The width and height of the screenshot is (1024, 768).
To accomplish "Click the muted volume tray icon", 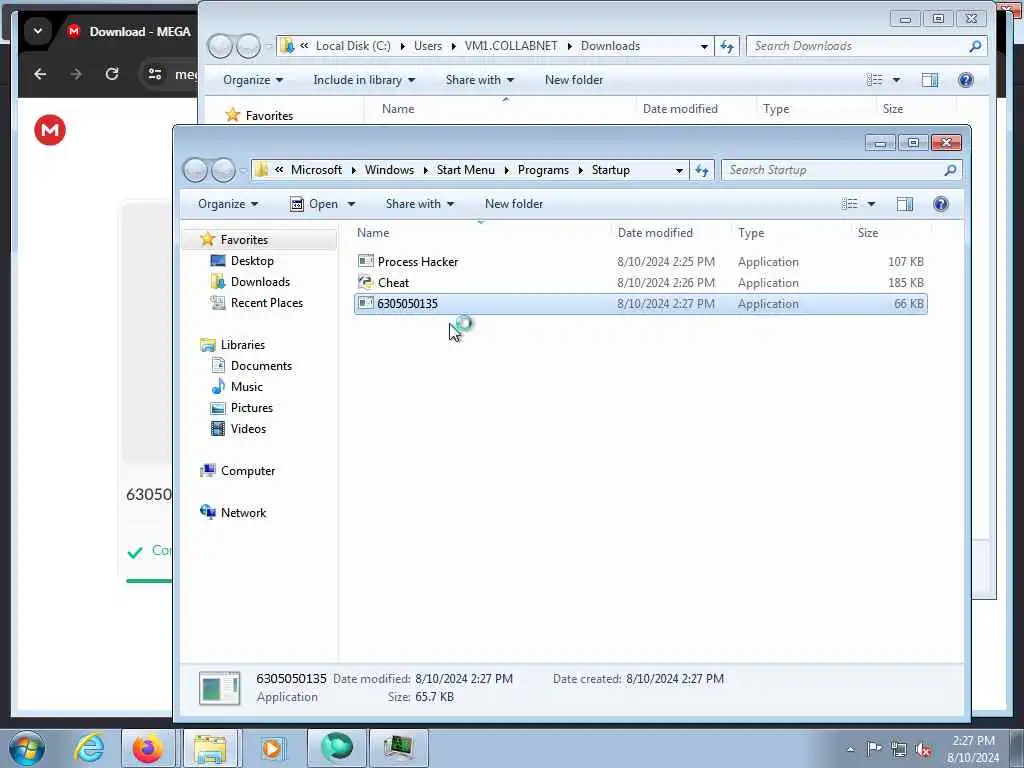I will coord(923,749).
